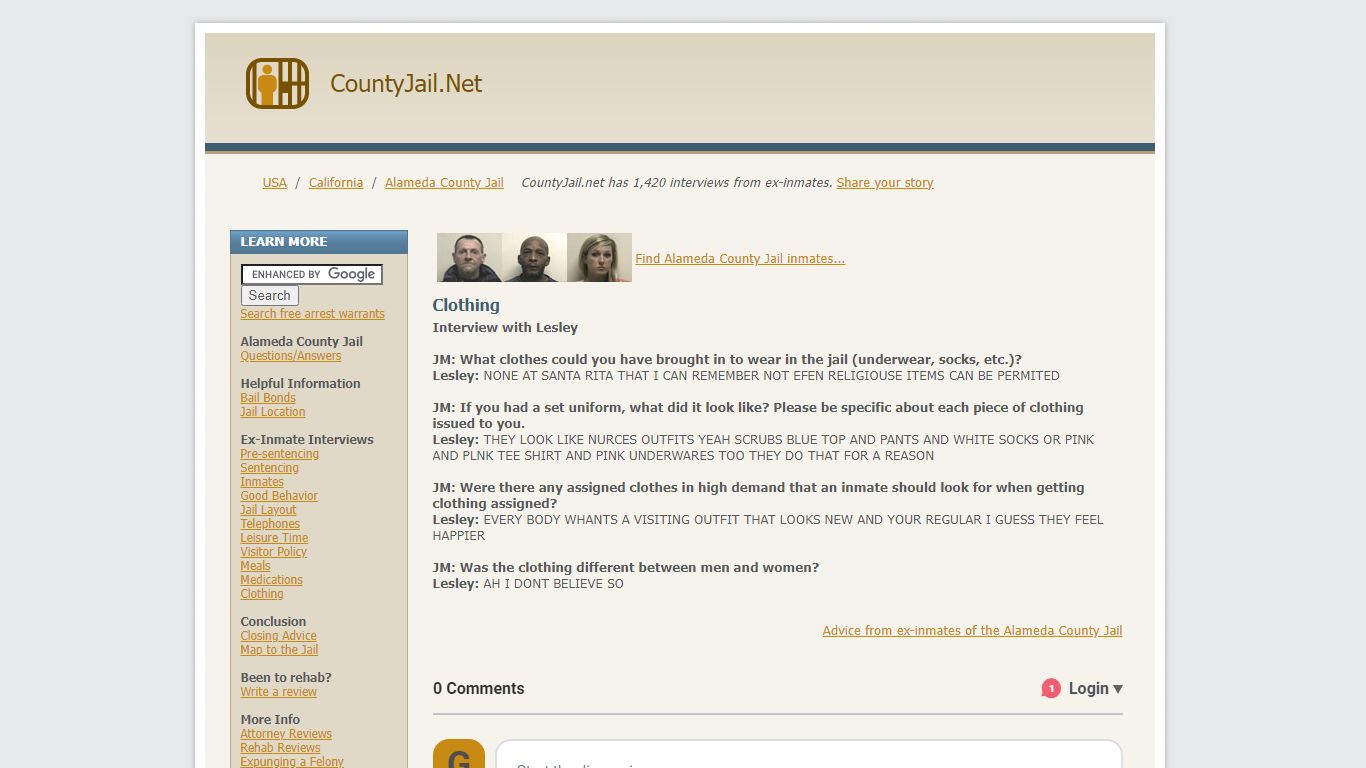Screen dimensions: 1366x768
Task: Open the Expunging a Felony link
Action: pyautogui.click(x=292, y=762)
